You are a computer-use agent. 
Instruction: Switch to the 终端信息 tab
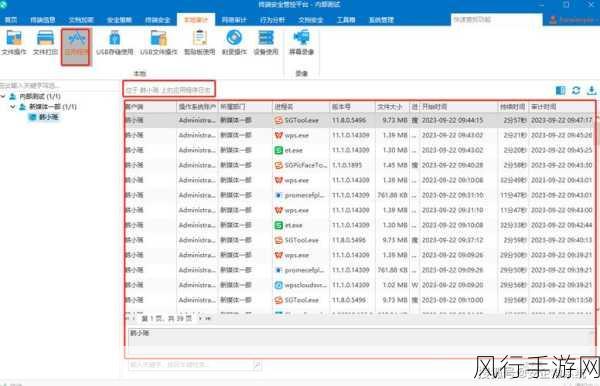pos(43,20)
